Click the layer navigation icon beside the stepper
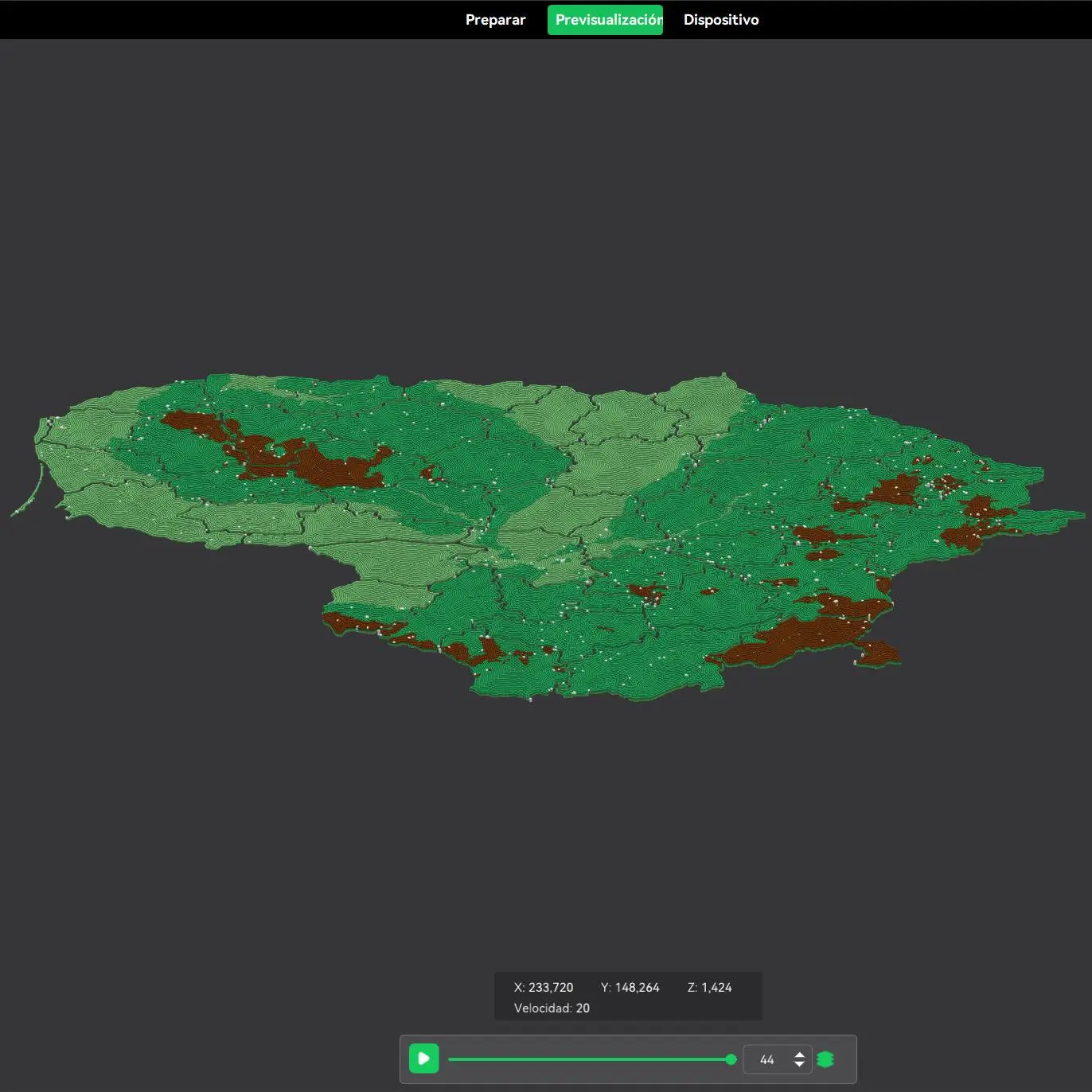 click(x=826, y=1059)
